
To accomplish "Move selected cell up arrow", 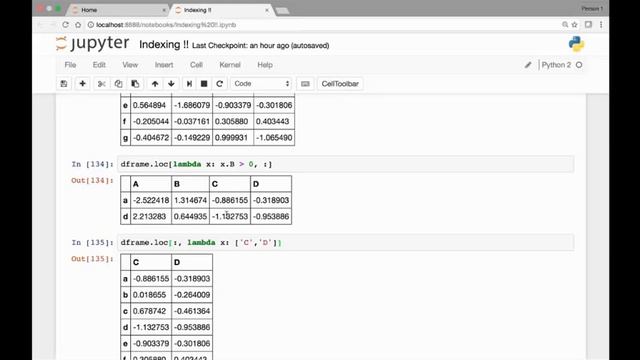I will tap(155, 84).
